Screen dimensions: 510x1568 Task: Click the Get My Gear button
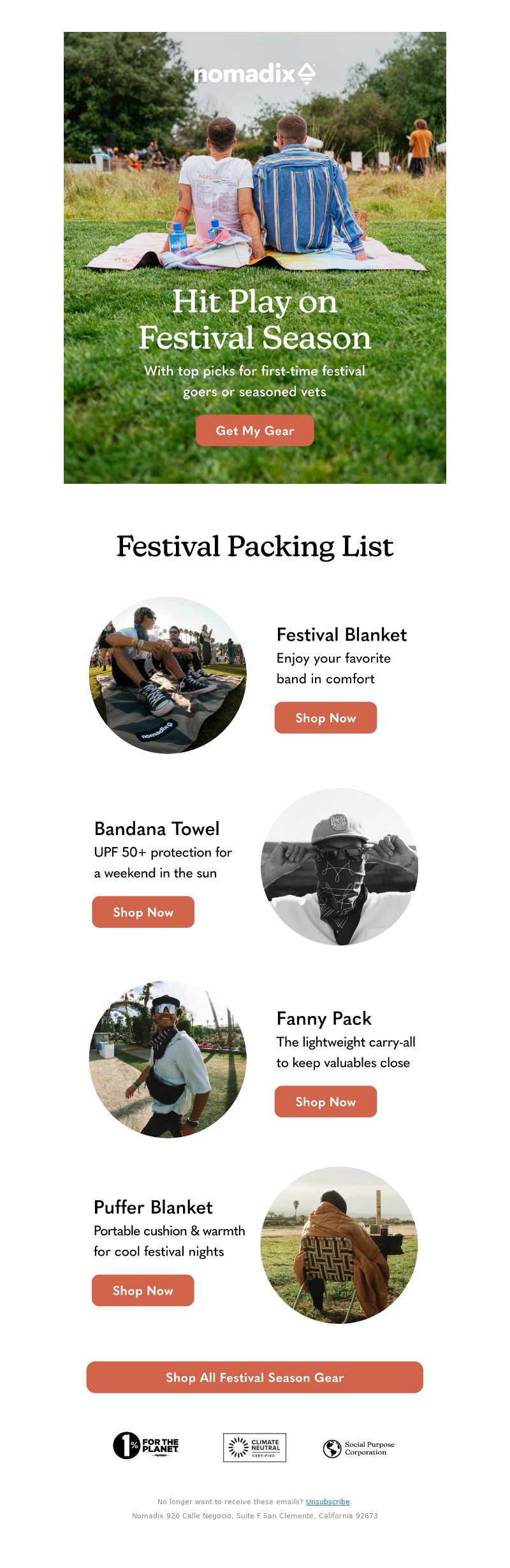pos(255,430)
